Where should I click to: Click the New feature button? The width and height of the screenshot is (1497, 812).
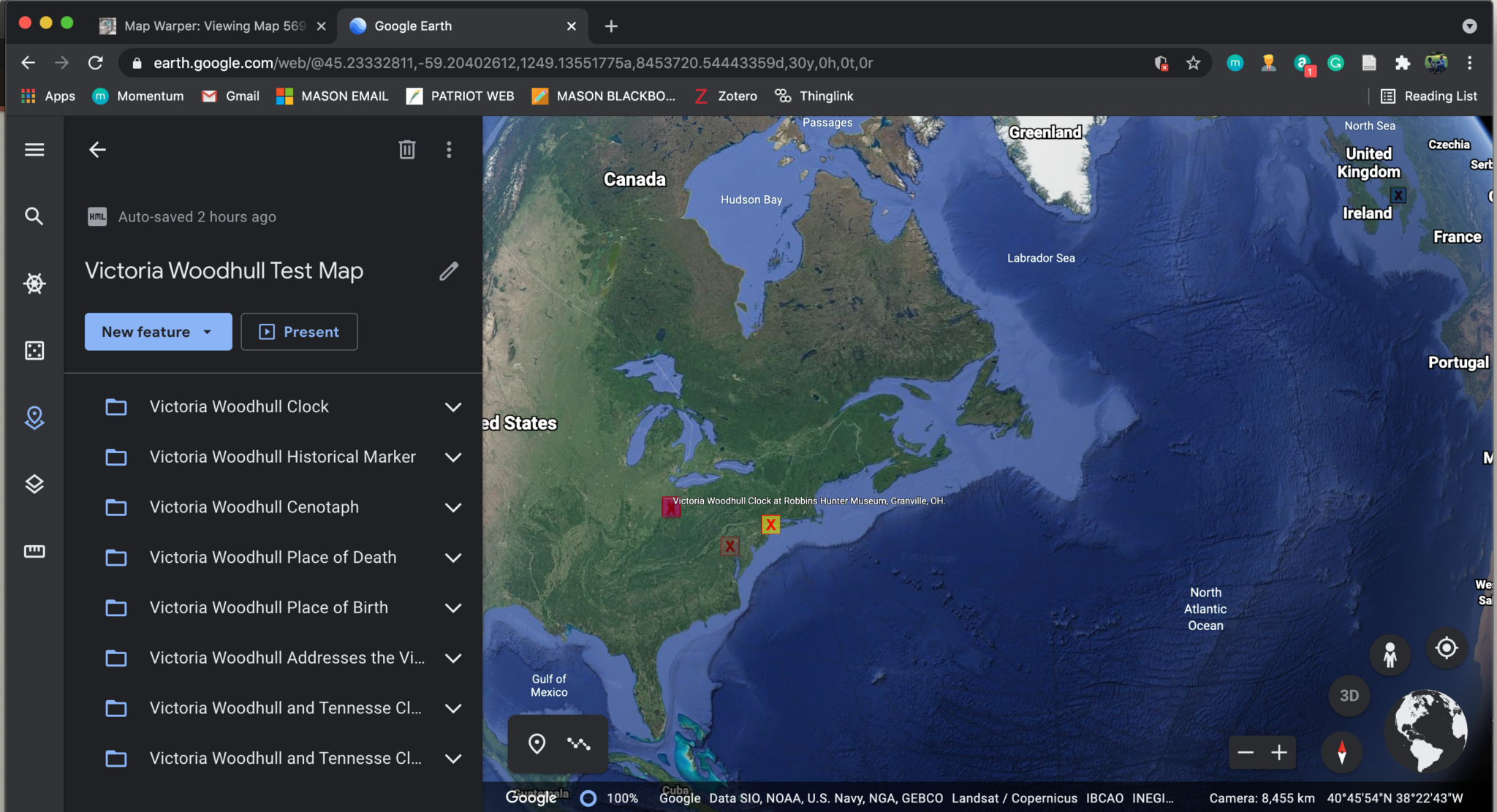pyautogui.click(x=154, y=331)
